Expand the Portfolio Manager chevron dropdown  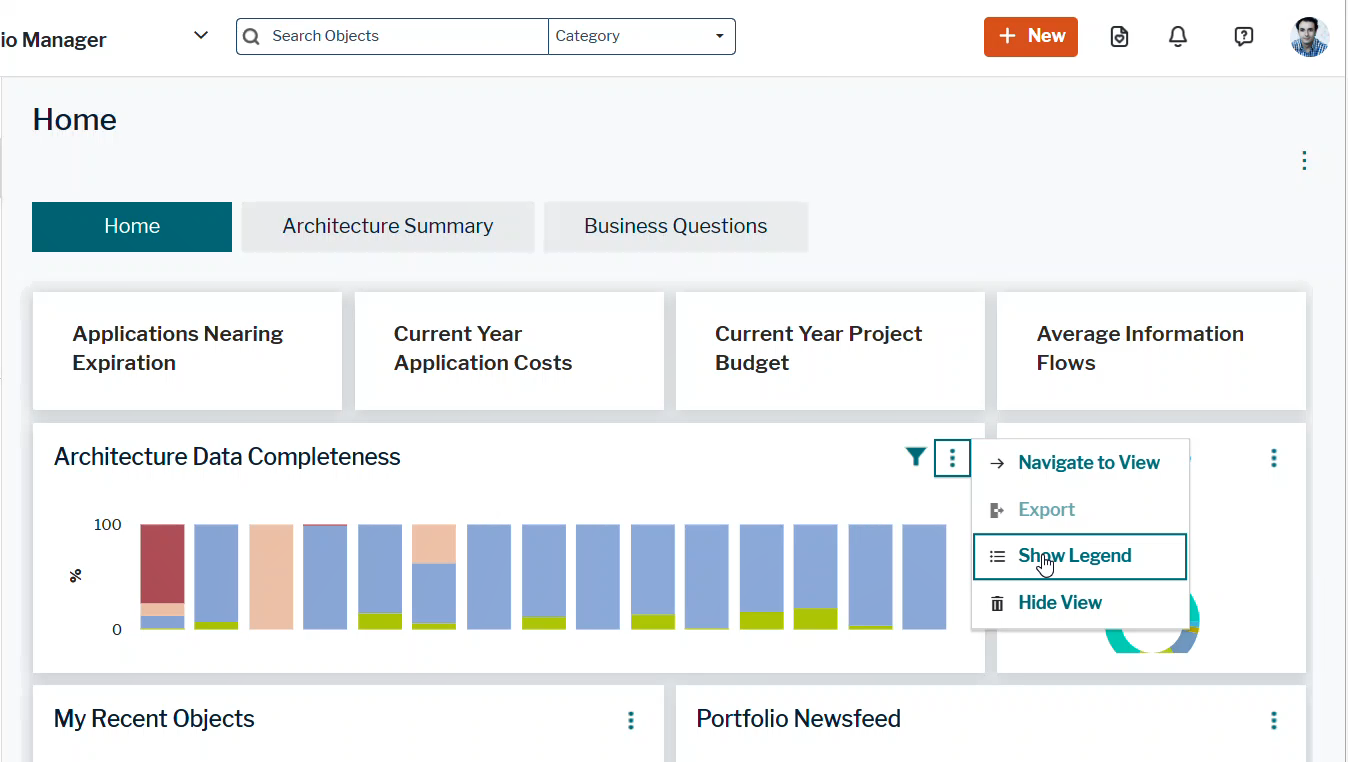coord(201,36)
